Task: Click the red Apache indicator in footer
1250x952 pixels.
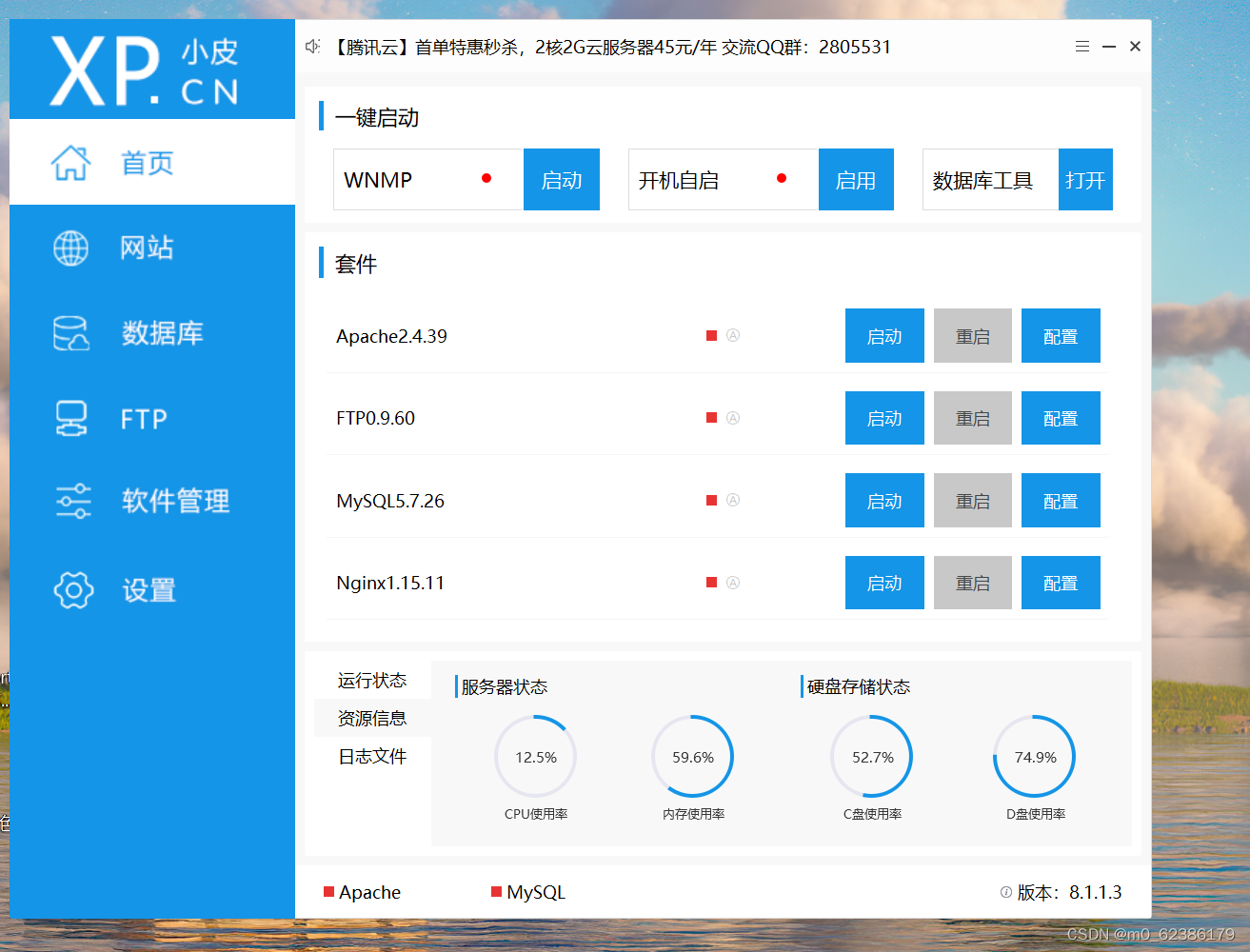Action: tap(328, 892)
